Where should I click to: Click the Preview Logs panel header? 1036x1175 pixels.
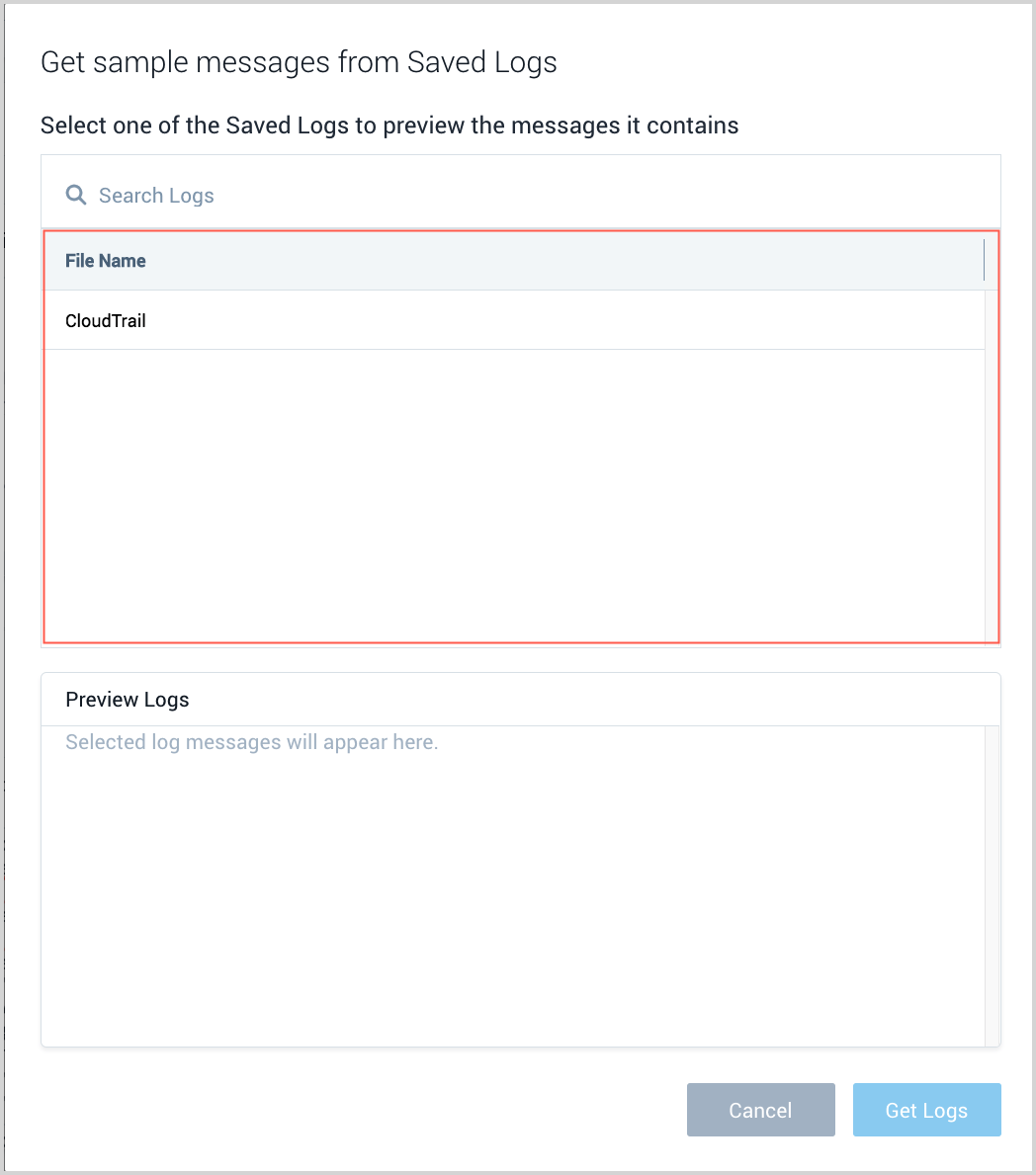[127, 699]
